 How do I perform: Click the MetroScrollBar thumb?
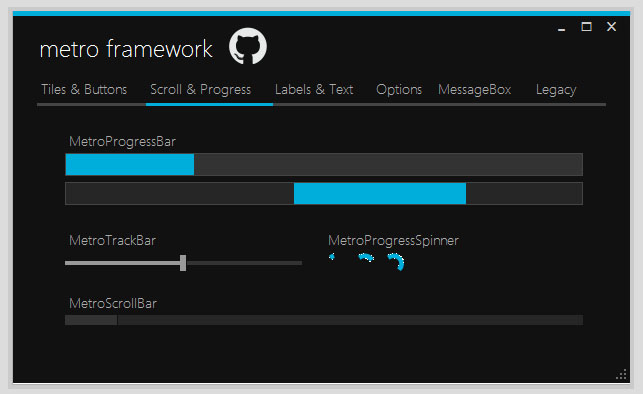[91, 320]
